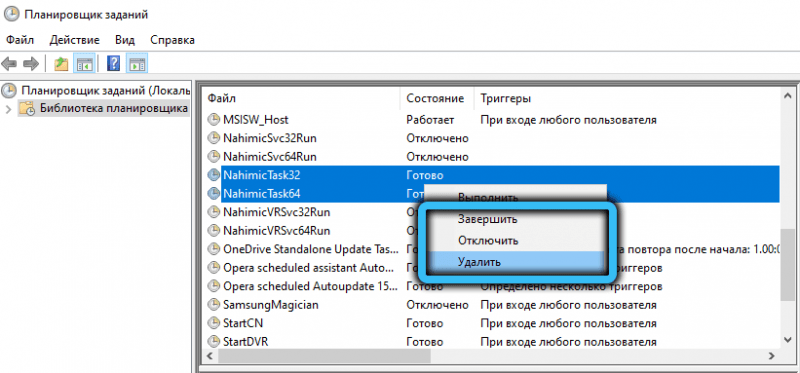Click the clock icon beside NahimicSvc64Run
800x373 pixels.
[213, 157]
